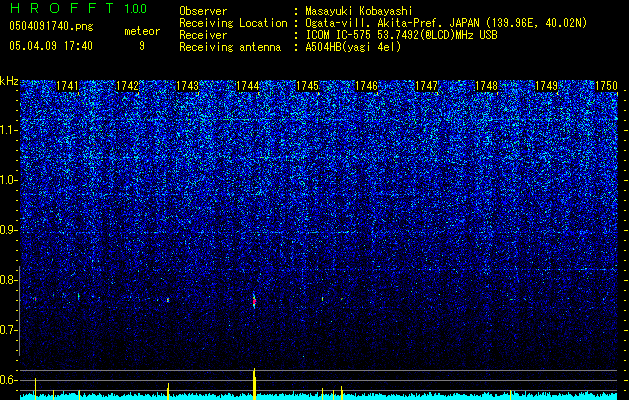Viewport: 629px width, 400px height.
Task: Click the 0.7 kHz axis label
Action: [x=9, y=330]
